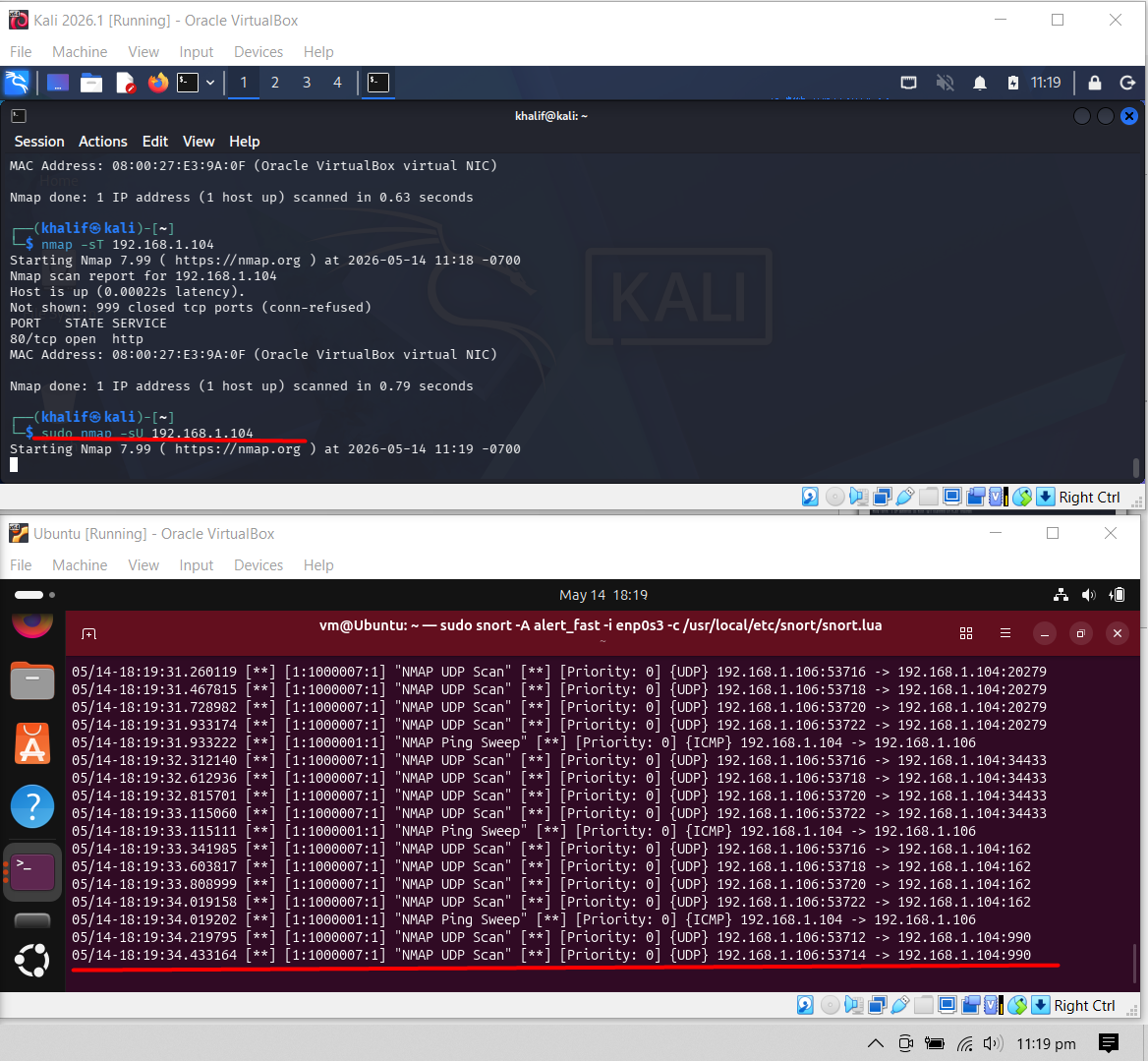Open File menu of Kali VirtualBox window
The width and height of the screenshot is (1148, 1061).
[21, 52]
